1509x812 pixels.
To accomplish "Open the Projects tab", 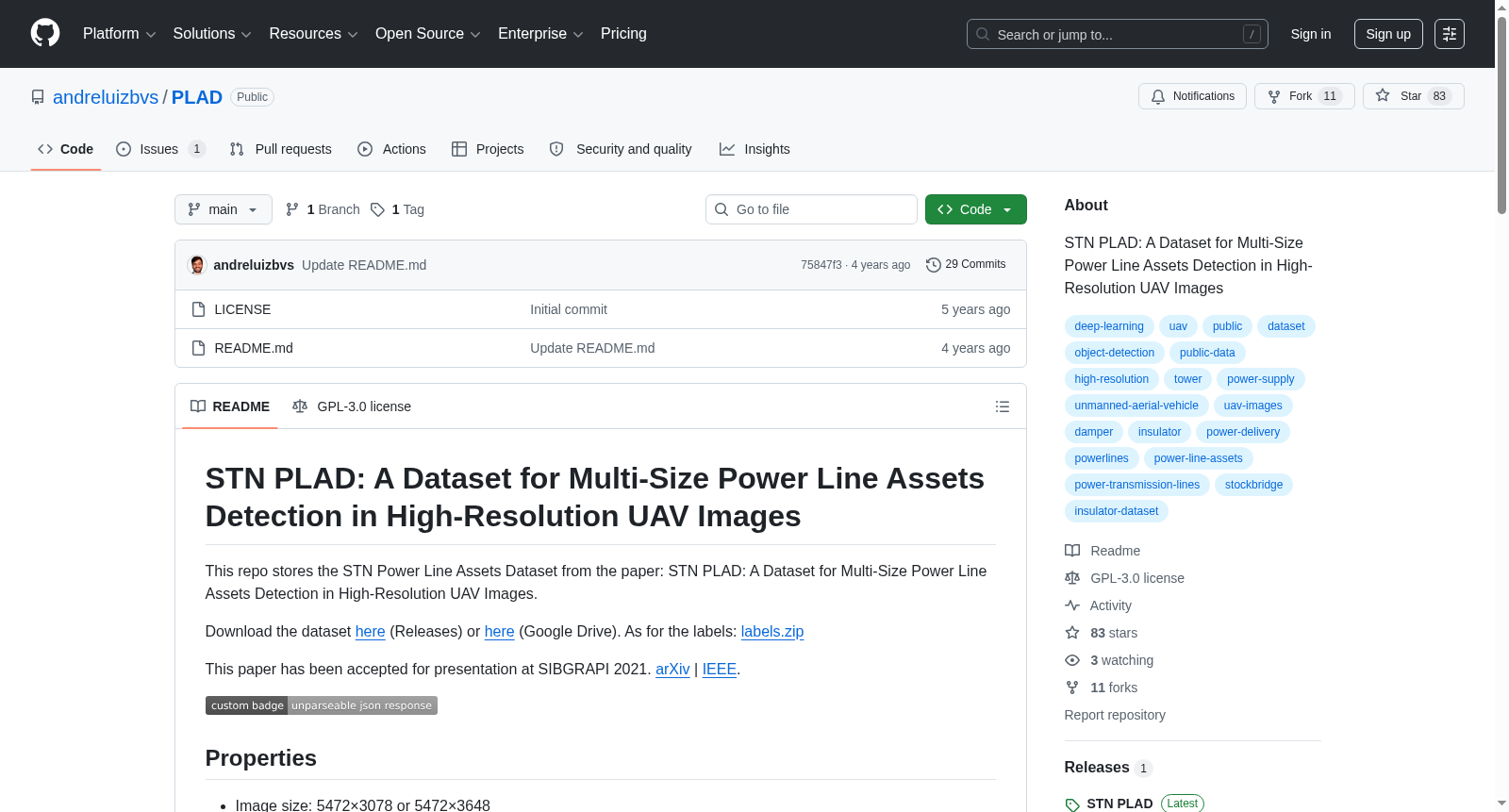I will coord(488,149).
